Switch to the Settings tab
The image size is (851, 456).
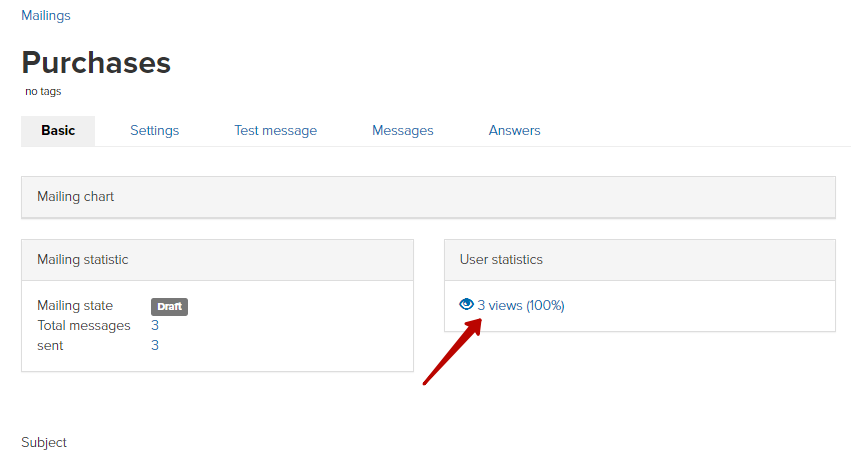point(155,131)
